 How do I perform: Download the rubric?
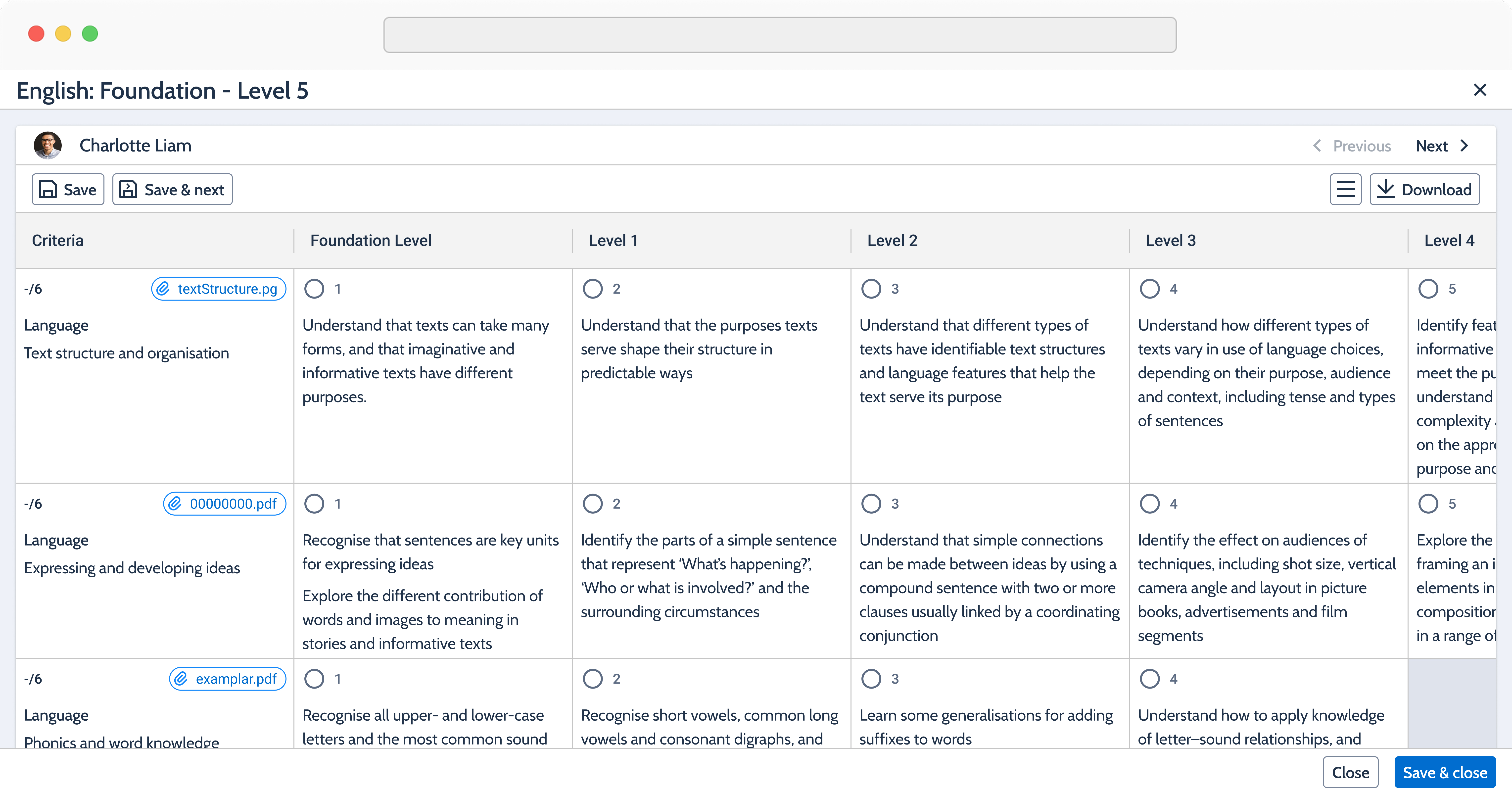click(x=1424, y=190)
